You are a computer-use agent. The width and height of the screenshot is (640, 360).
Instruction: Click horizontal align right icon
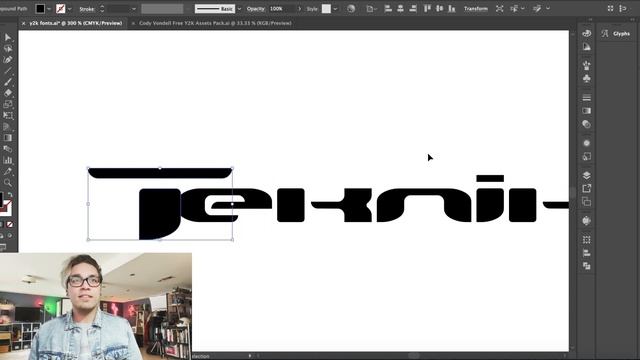click(x=413, y=8)
